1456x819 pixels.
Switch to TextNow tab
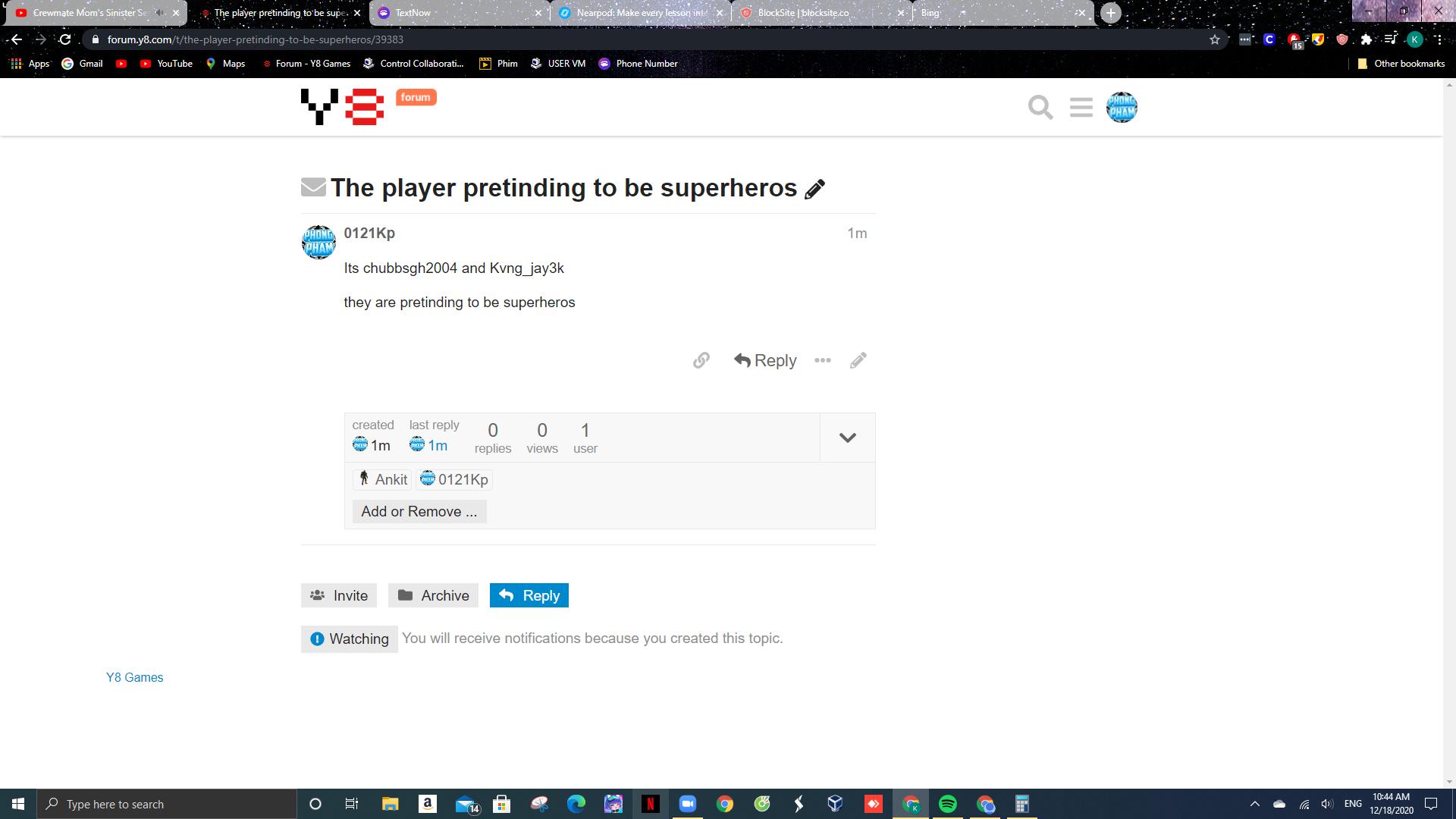[459, 13]
